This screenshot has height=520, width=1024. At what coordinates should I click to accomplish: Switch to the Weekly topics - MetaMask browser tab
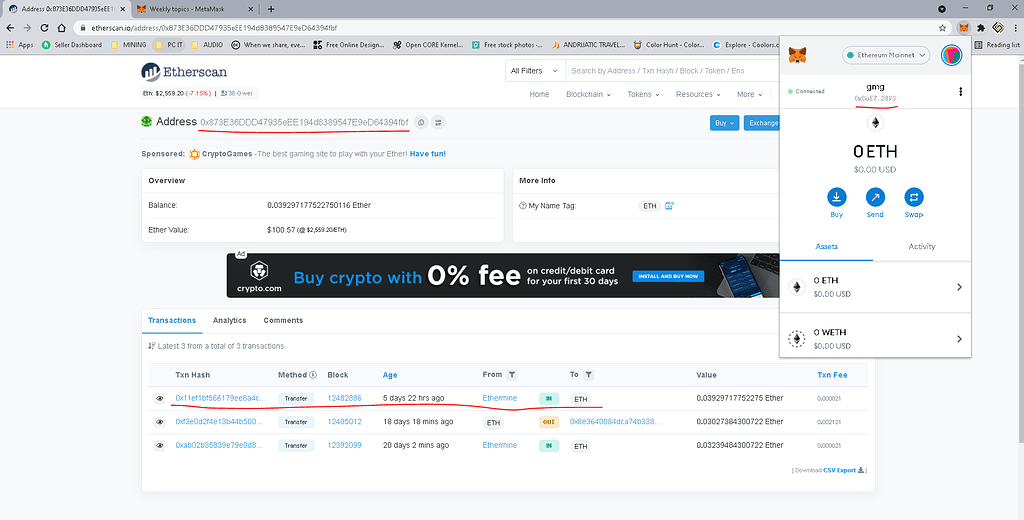(x=193, y=9)
